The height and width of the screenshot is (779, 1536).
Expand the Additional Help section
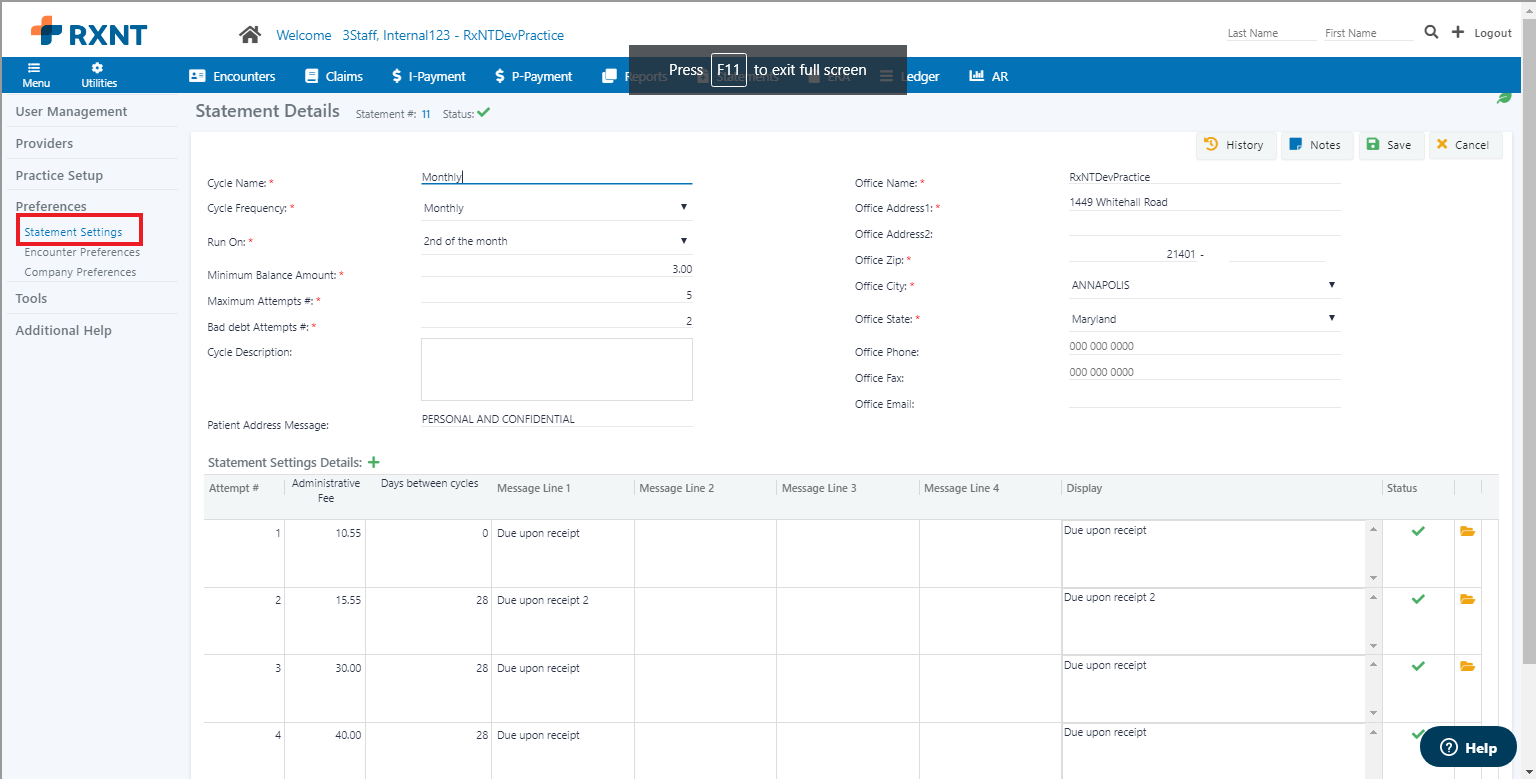[64, 331]
